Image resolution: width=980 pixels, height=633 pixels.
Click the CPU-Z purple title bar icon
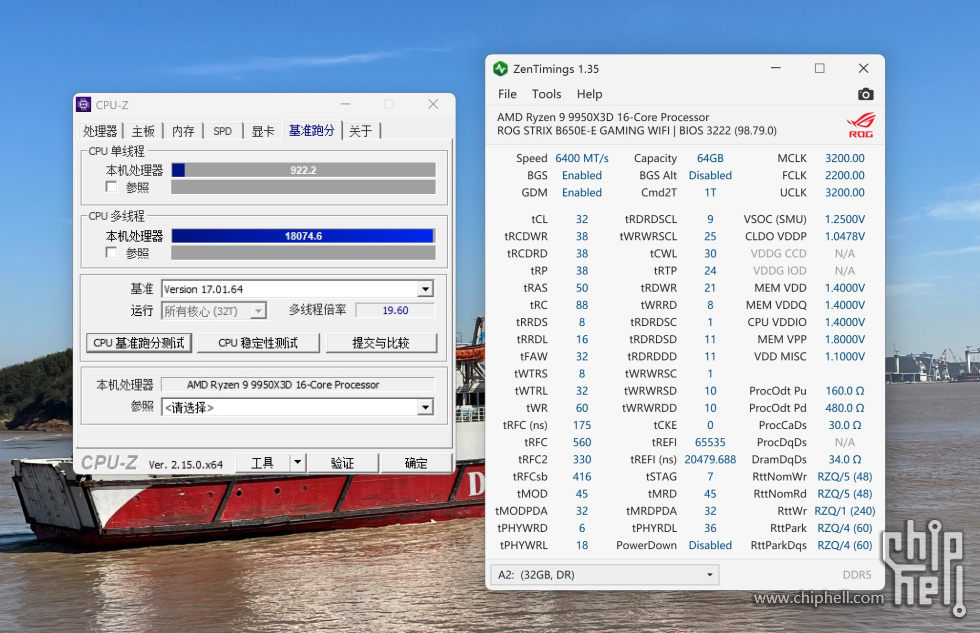coord(84,104)
